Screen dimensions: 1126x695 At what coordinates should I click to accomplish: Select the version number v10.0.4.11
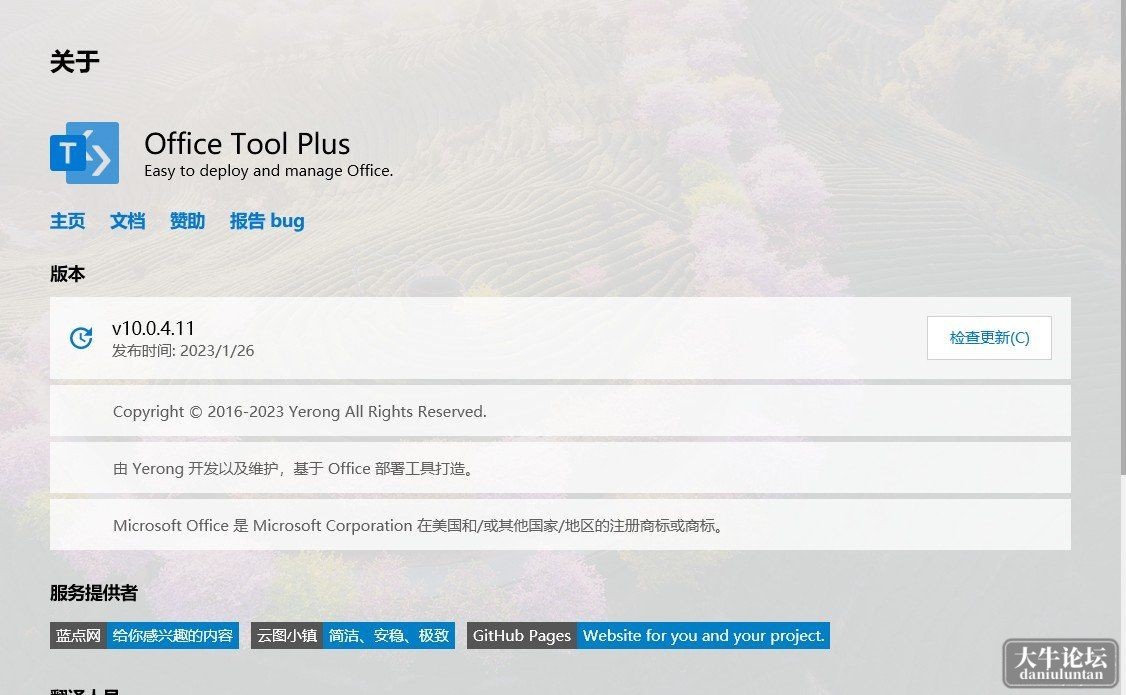click(154, 328)
